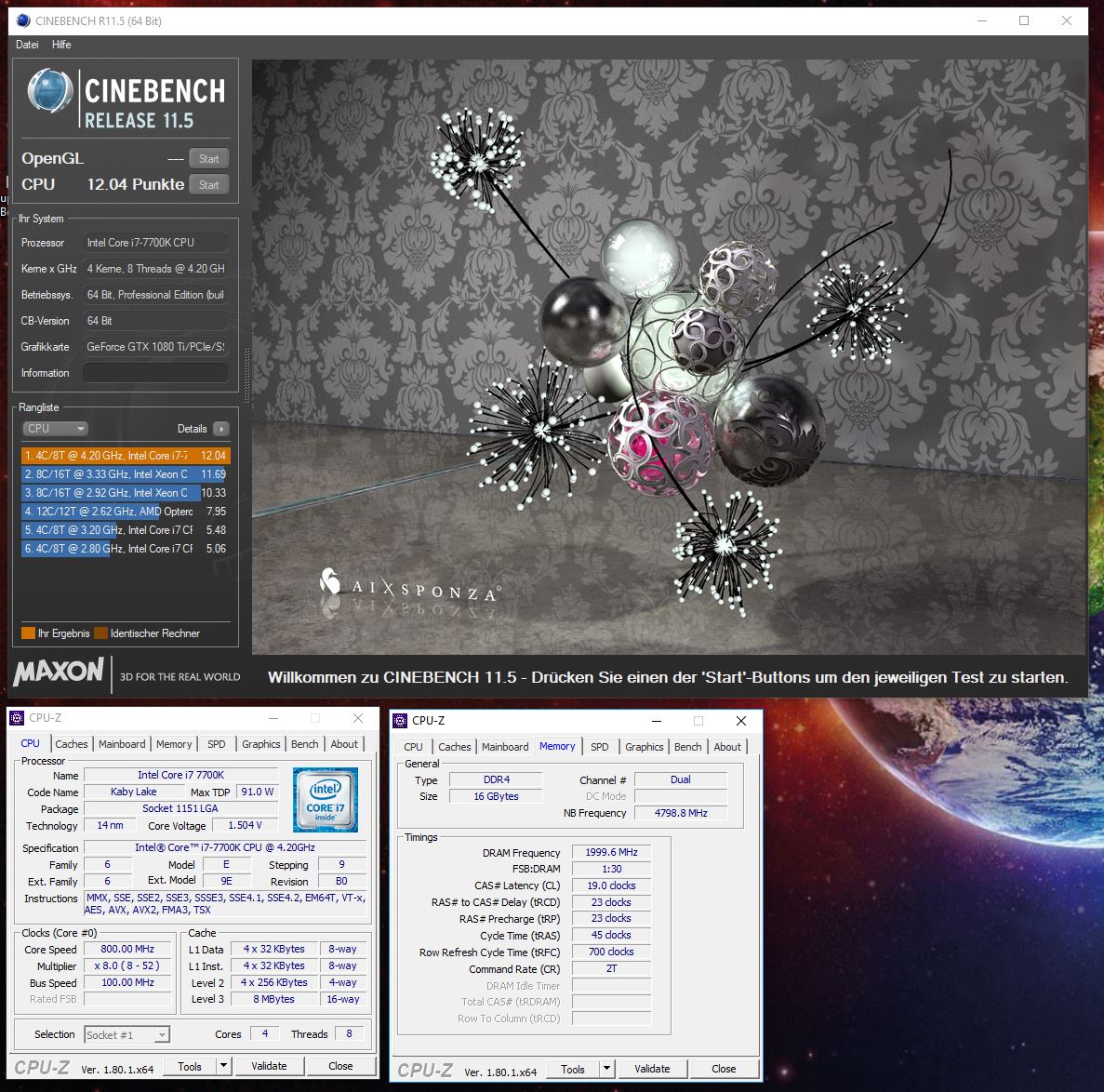The height and width of the screenshot is (1092, 1104).
Task: Select ranking entry 1 with score 12.04
Action: coord(126,456)
